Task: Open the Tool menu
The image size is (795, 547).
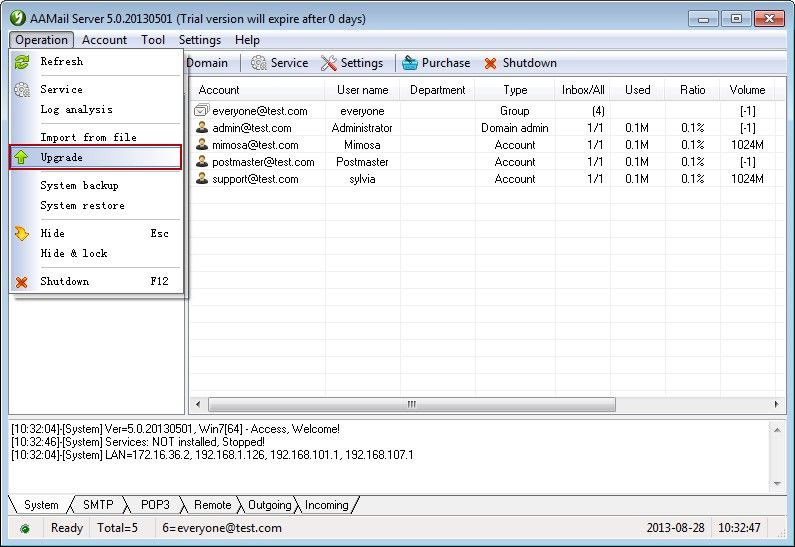Action: (153, 40)
